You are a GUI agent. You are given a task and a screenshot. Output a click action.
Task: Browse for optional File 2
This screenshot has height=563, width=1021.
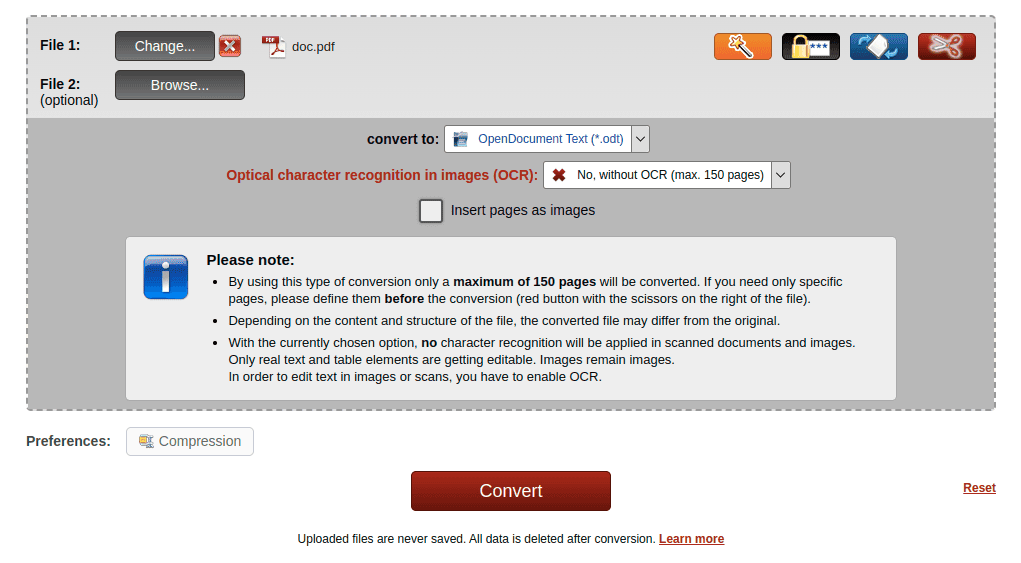[x=180, y=85]
